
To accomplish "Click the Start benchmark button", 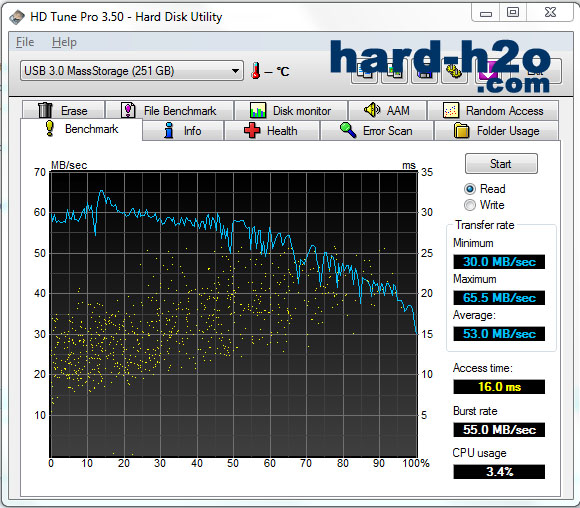I will 501,164.
